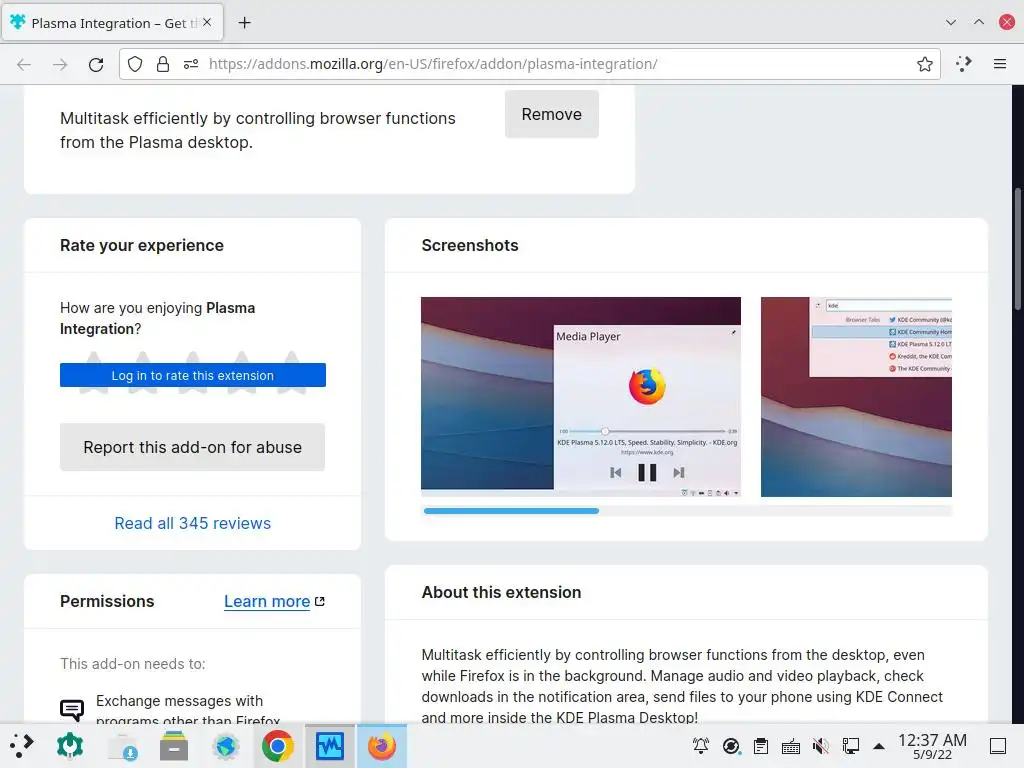Bookmark this page with the star
This screenshot has width=1024, height=768.
tap(925, 64)
